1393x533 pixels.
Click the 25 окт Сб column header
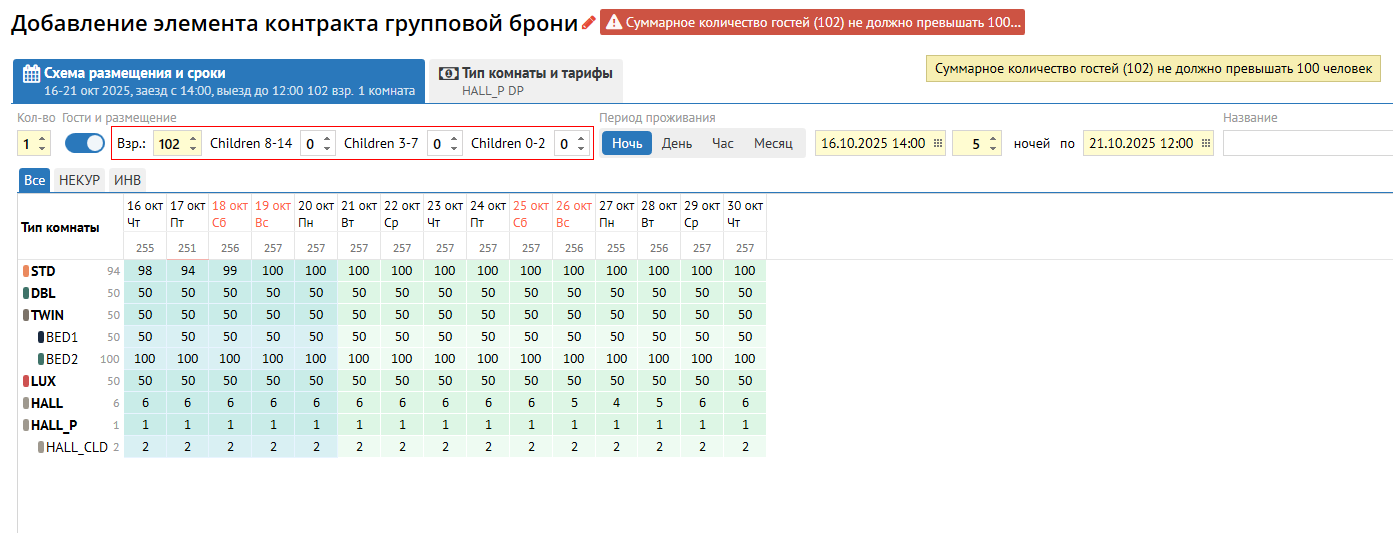(531, 214)
